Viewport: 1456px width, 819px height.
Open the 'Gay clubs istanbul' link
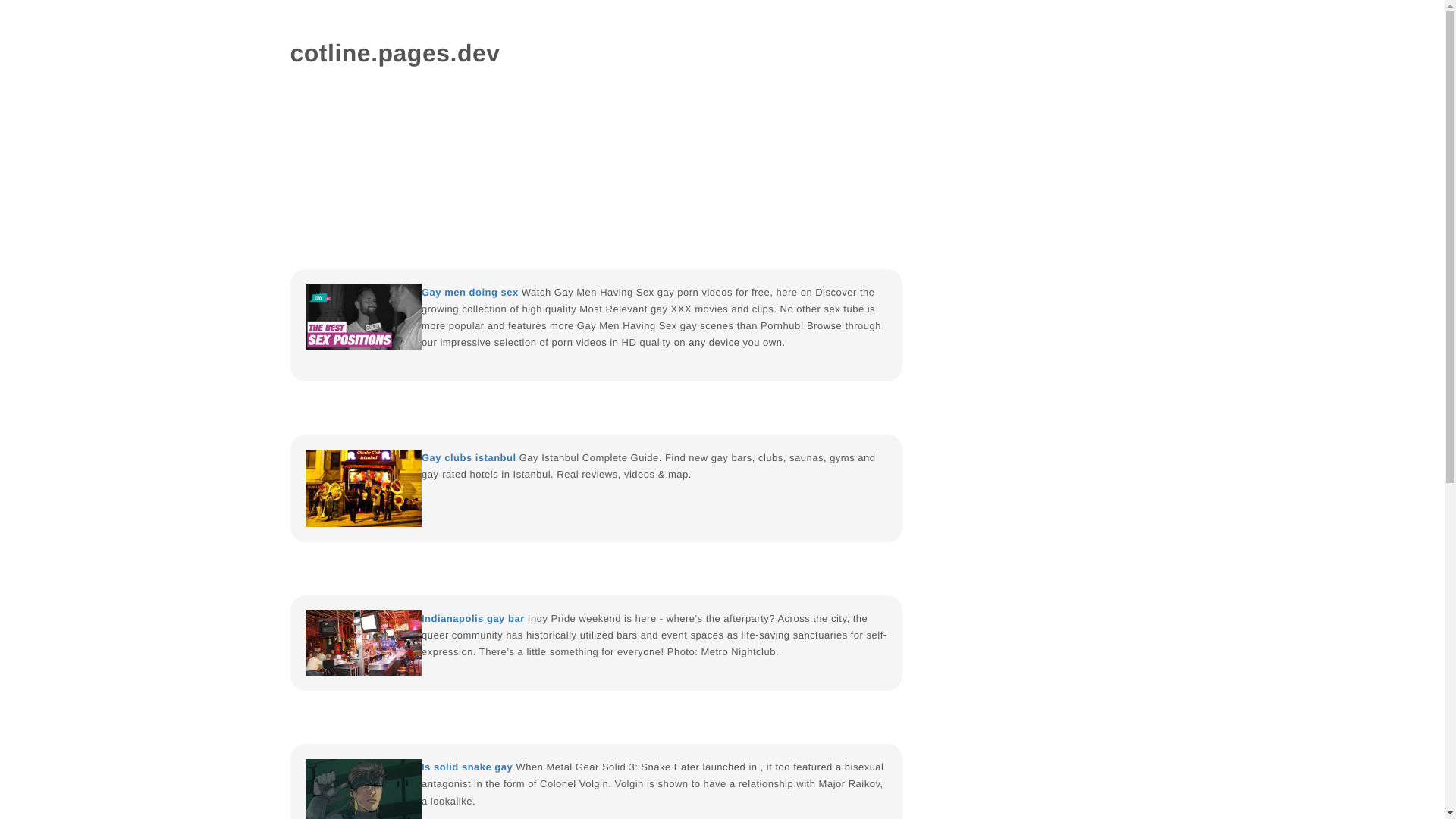[x=469, y=458]
